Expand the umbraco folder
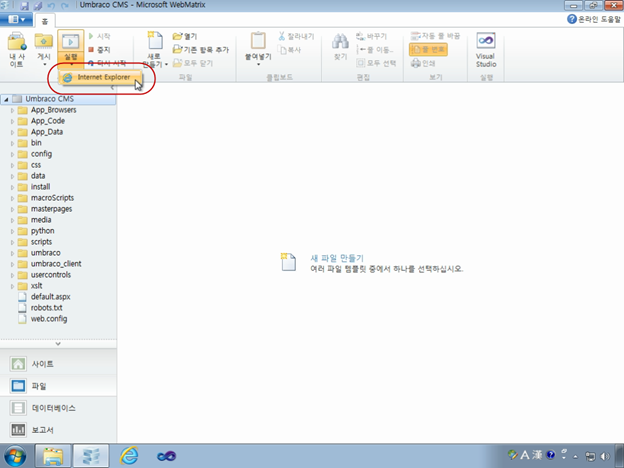The image size is (624, 468). click(x=12, y=253)
